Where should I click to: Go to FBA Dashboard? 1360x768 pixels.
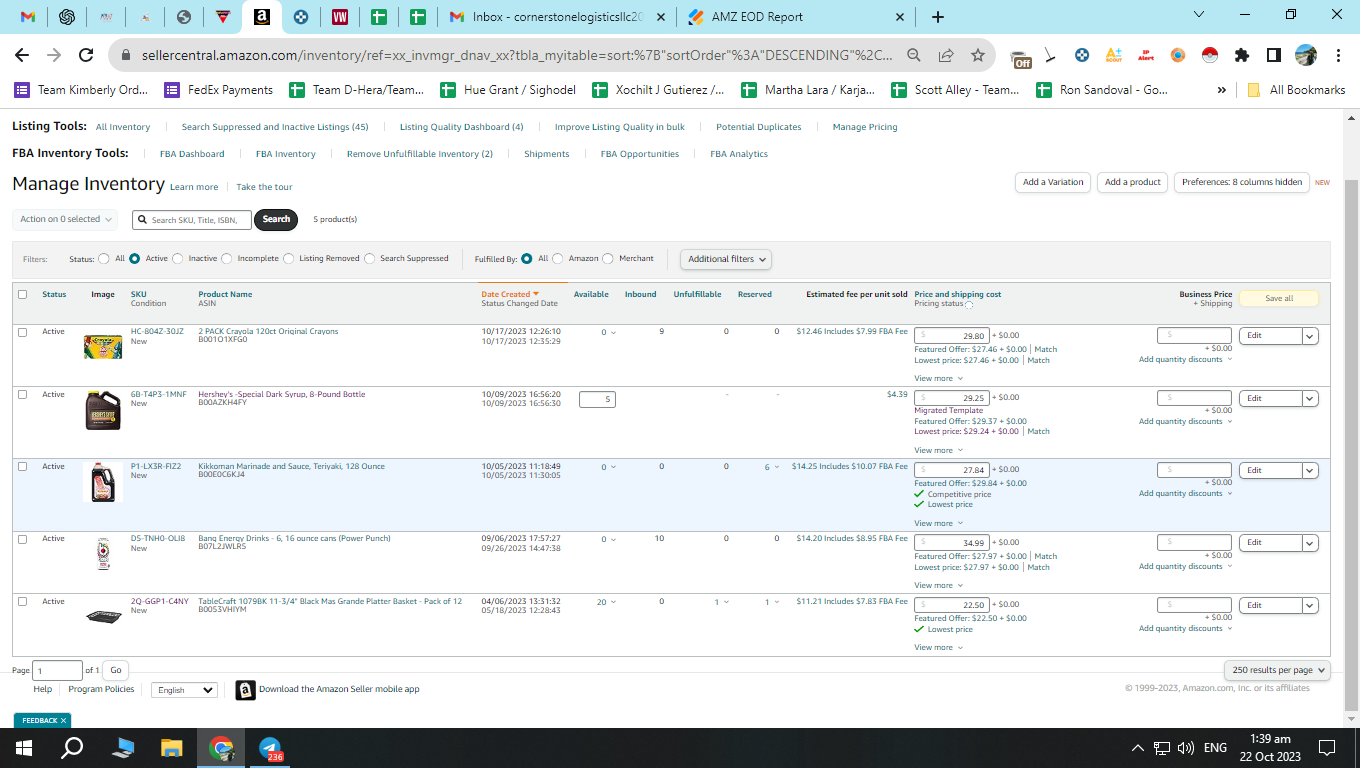tap(192, 154)
